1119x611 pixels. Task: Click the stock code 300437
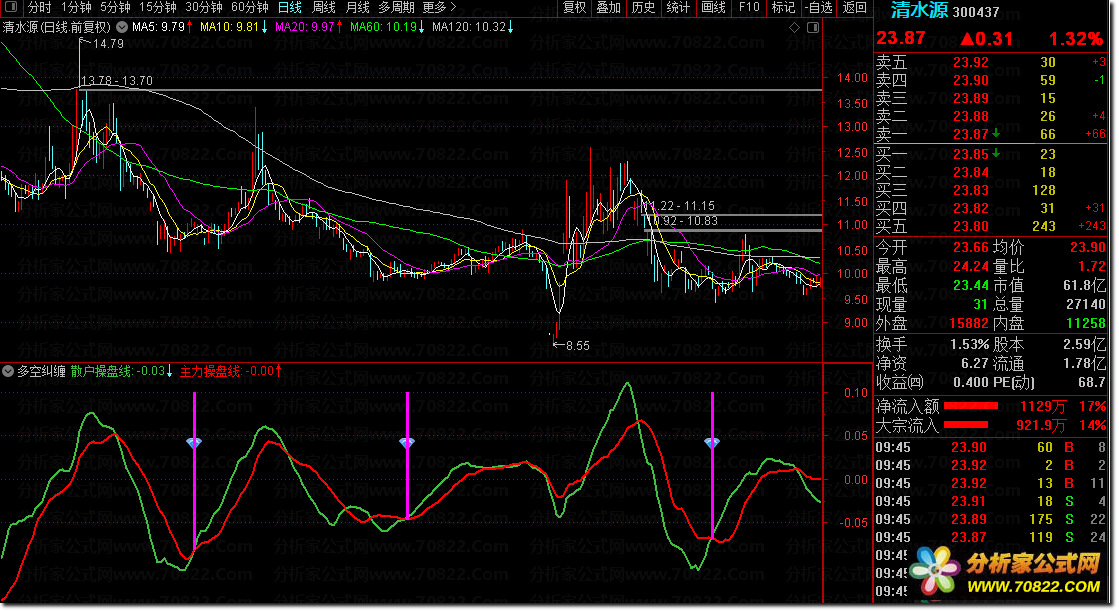click(x=976, y=12)
